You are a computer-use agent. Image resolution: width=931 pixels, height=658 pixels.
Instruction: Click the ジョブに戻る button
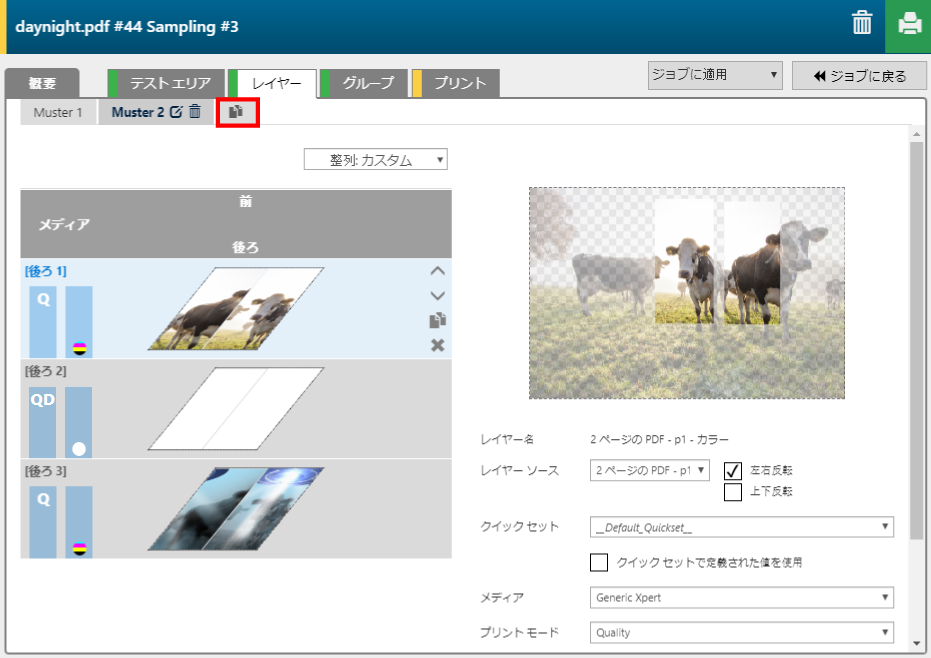tap(859, 75)
